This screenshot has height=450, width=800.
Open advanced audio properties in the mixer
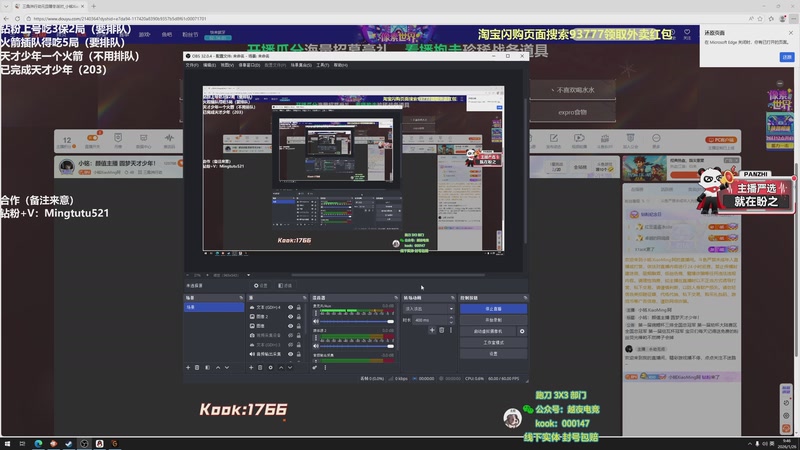[x=315, y=367]
